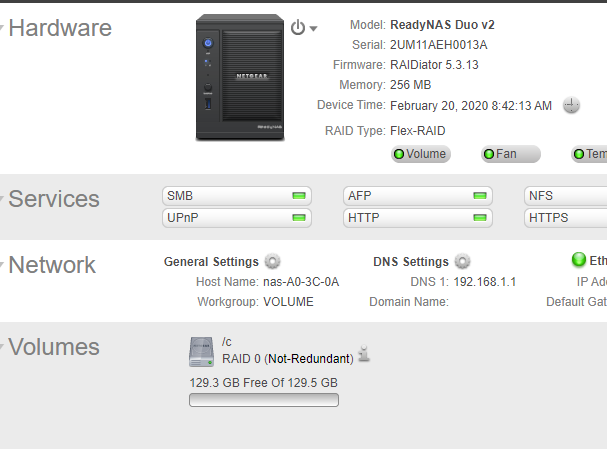Click the Fan status button
Image resolution: width=607 pixels, height=449 pixels.
click(510, 154)
